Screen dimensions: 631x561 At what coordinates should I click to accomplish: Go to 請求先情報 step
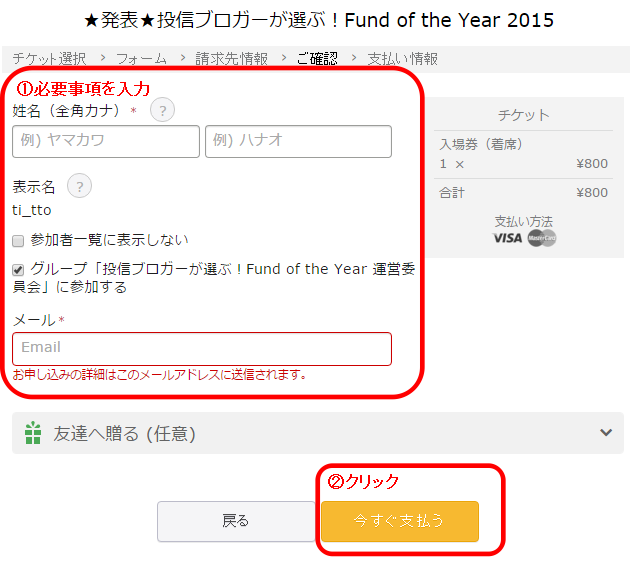231,59
